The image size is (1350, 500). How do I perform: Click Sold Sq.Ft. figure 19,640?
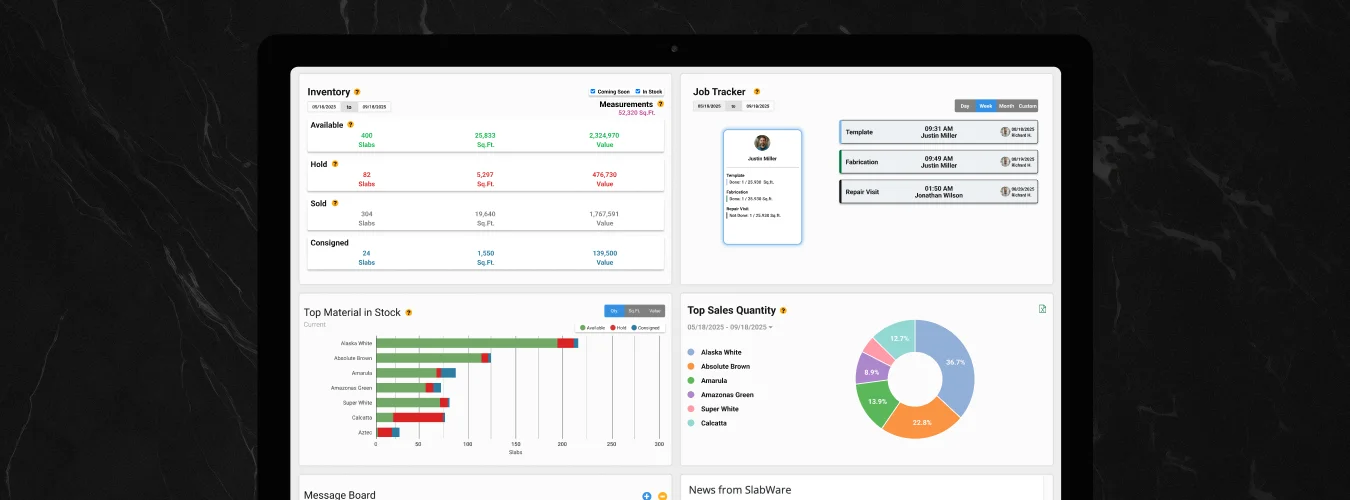click(x=485, y=213)
